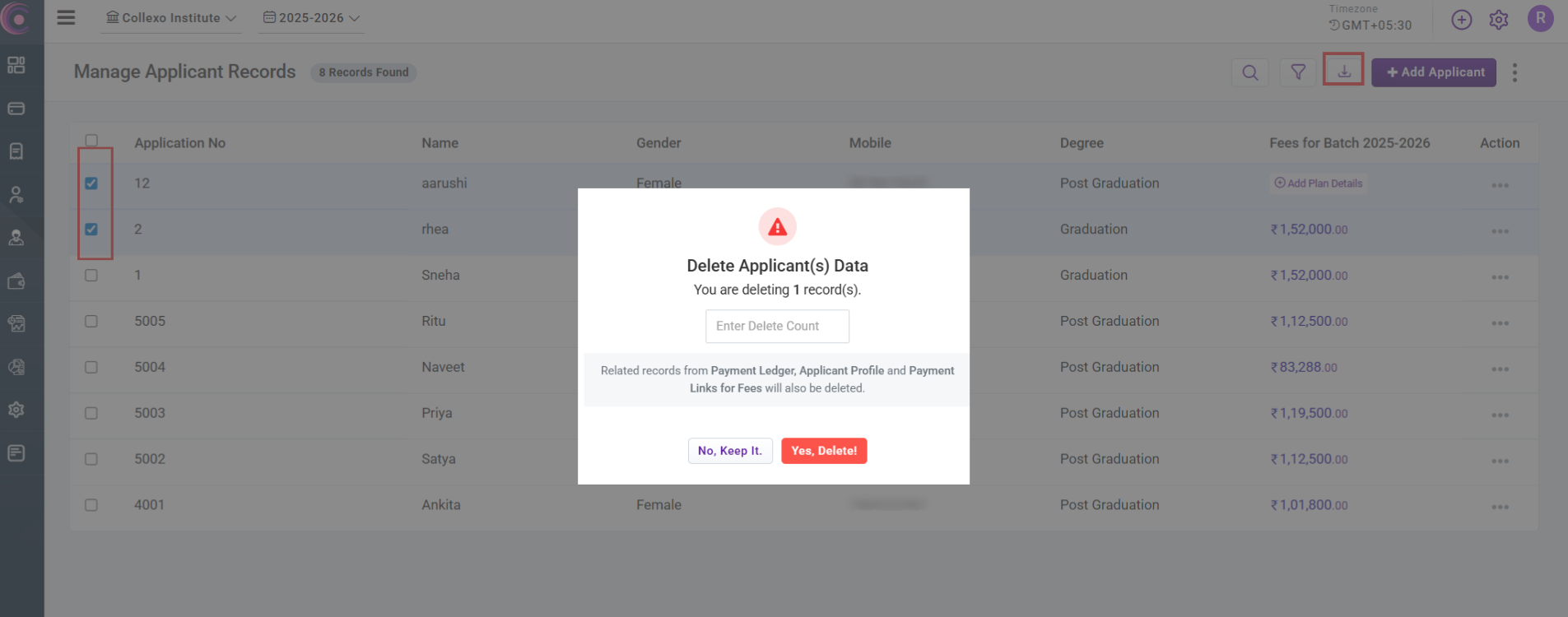
Task: Uncheck the checkbox for rhea row
Action: [x=91, y=230]
